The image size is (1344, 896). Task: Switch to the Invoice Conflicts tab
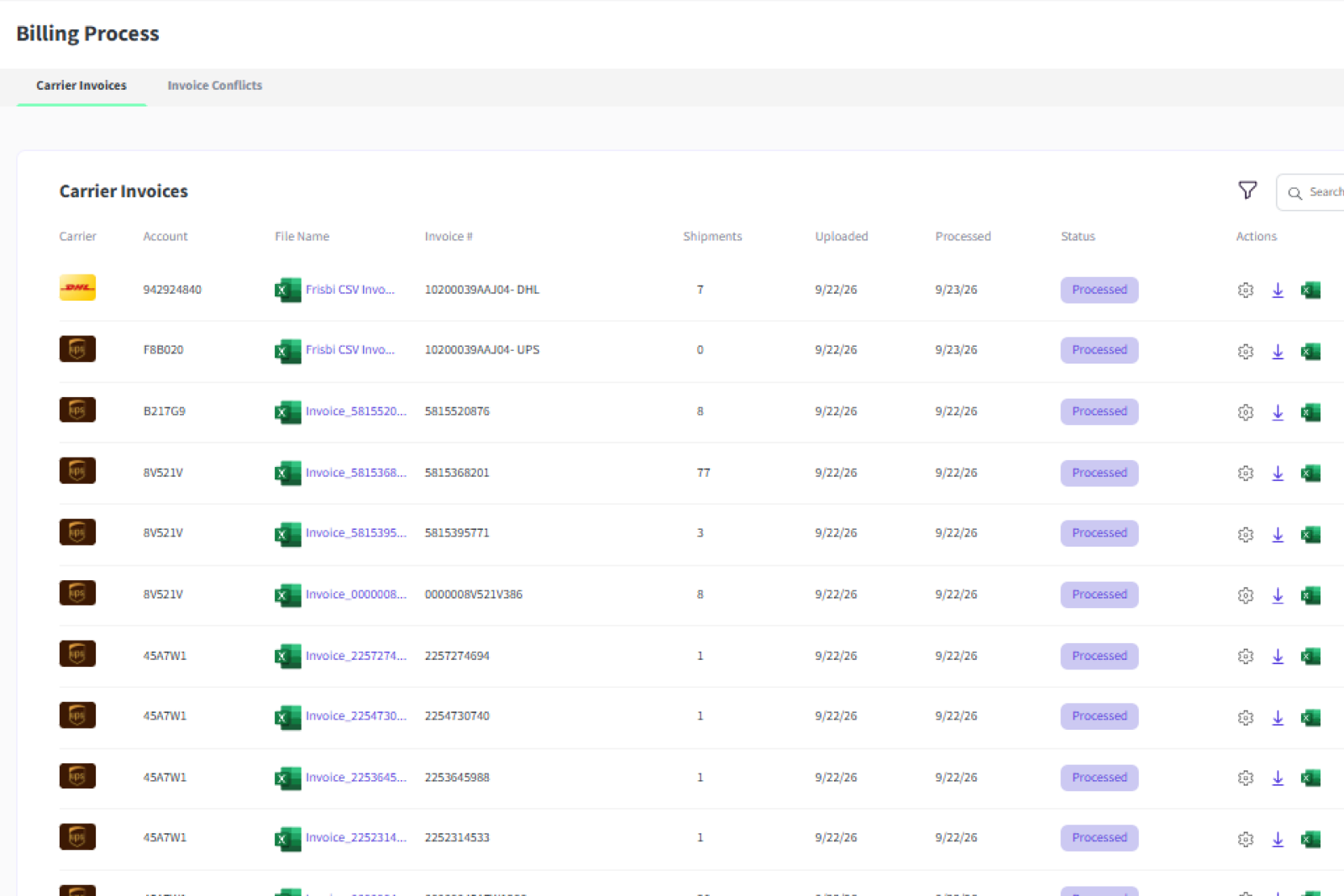[215, 86]
